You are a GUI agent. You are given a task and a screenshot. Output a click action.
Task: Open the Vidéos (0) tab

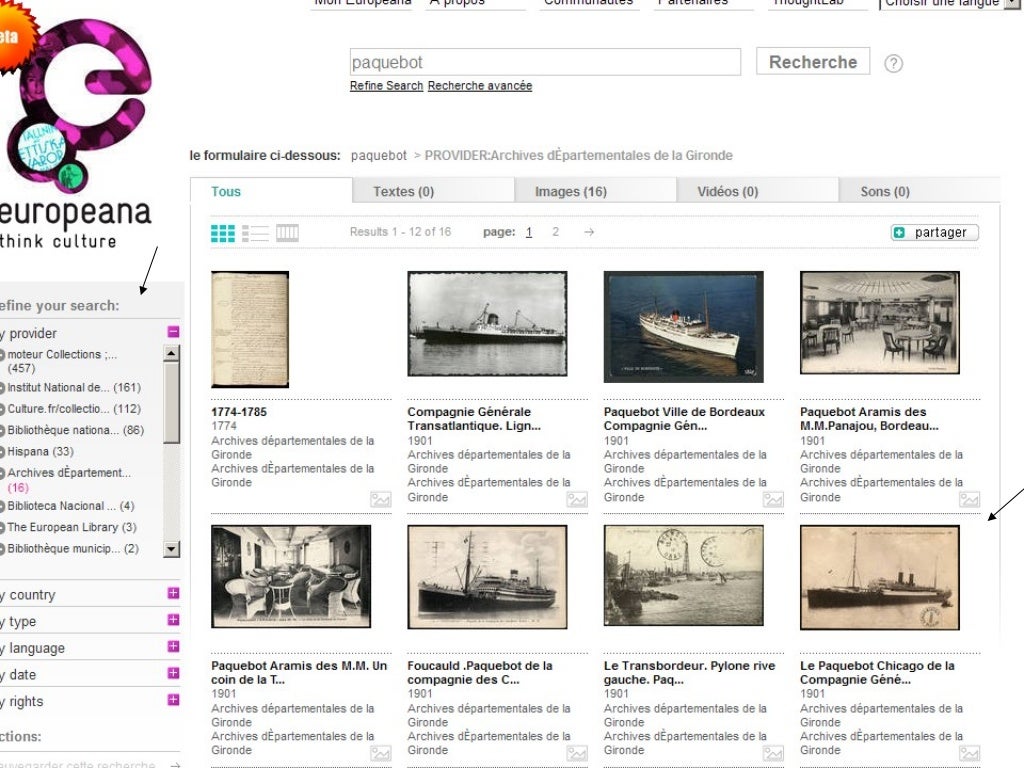coord(757,191)
